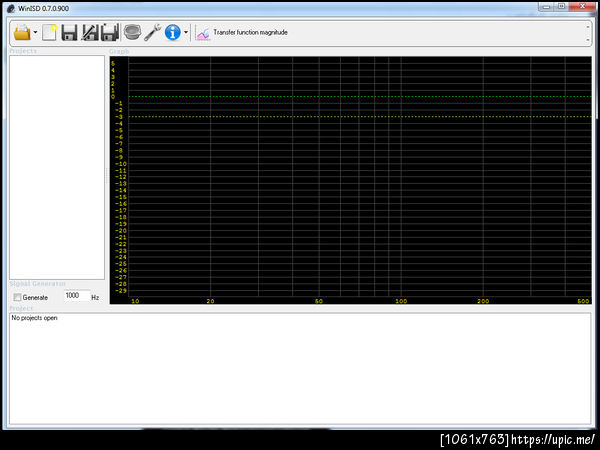Click the toolbar overflow up arrow
600x450 pixels.
tap(588, 27)
